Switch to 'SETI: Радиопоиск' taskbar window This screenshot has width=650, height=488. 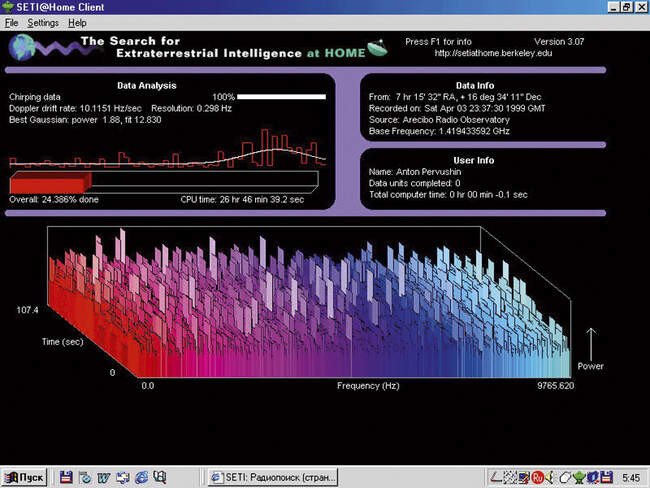(273, 477)
